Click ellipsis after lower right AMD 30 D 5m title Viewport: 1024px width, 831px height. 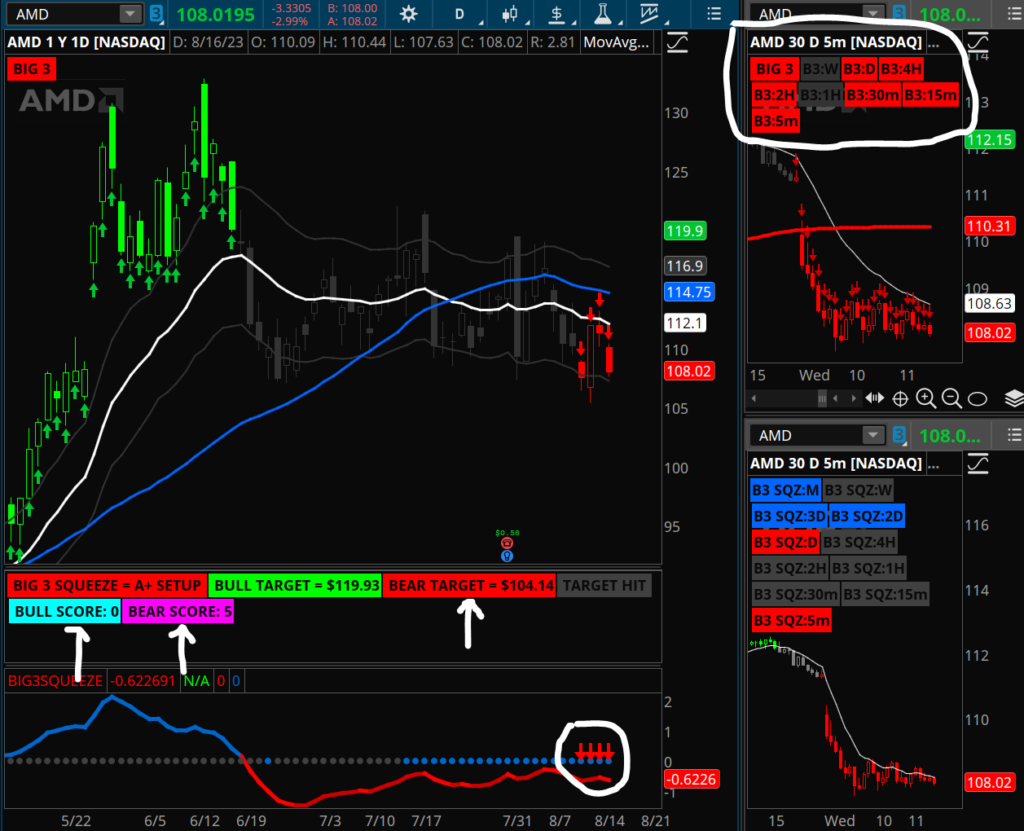(933, 464)
